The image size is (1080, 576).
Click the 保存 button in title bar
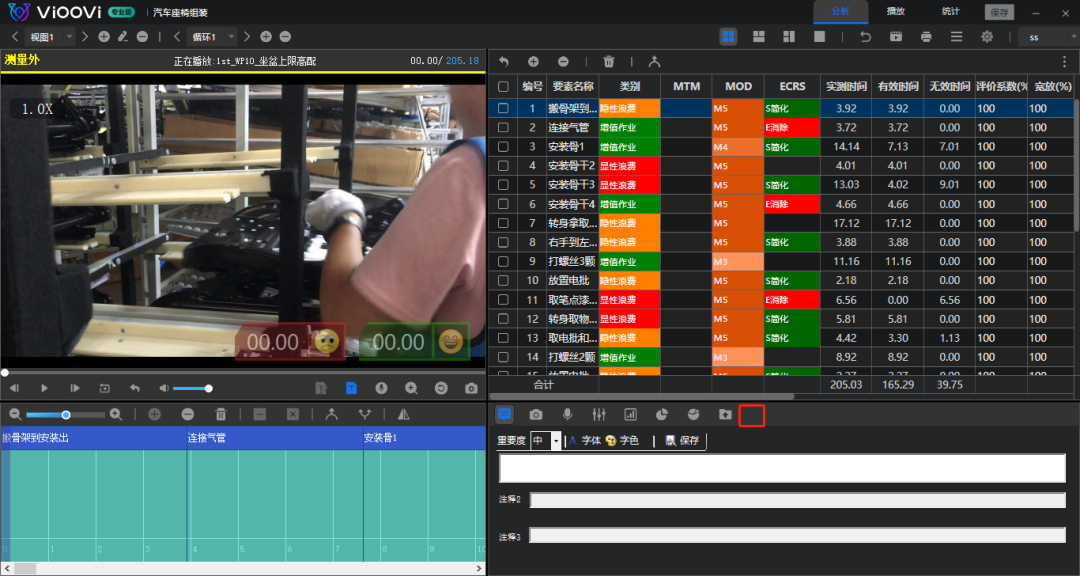999,12
